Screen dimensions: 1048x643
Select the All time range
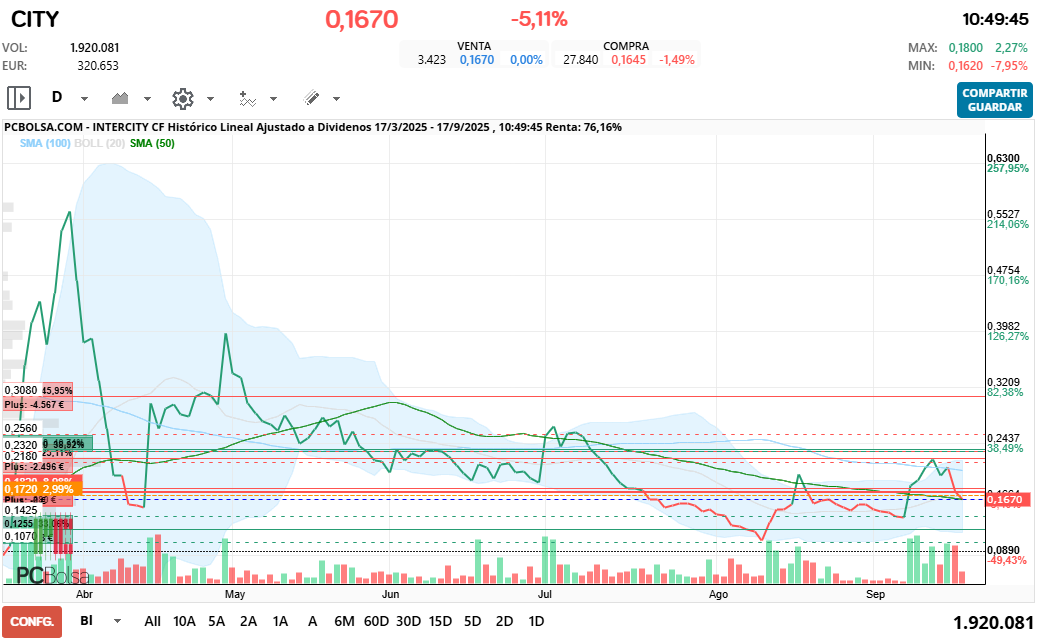click(152, 622)
